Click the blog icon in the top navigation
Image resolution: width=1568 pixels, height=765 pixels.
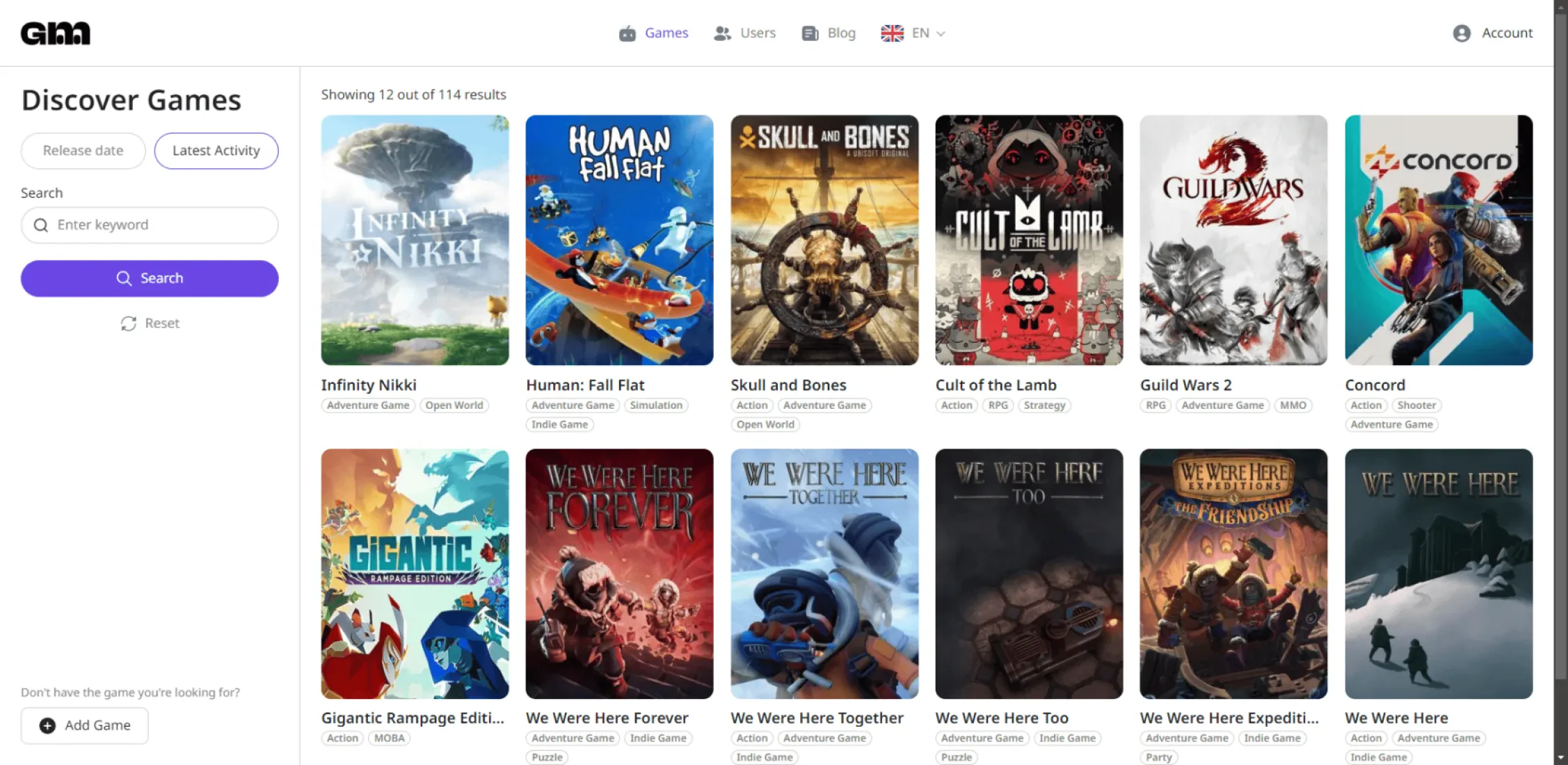coord(810,33)
